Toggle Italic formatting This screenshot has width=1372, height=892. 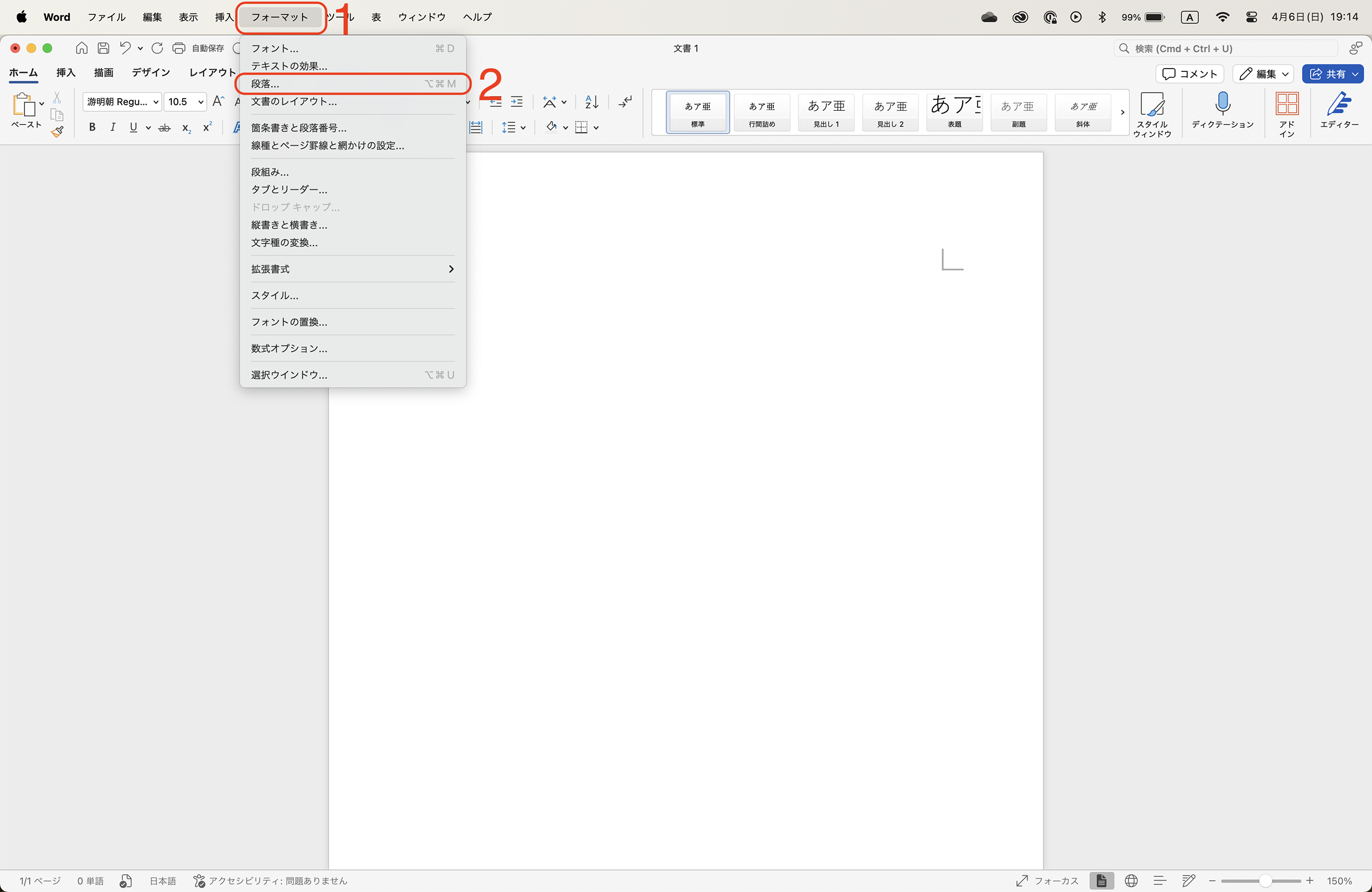pyautogui.click(x=113, y=127)
